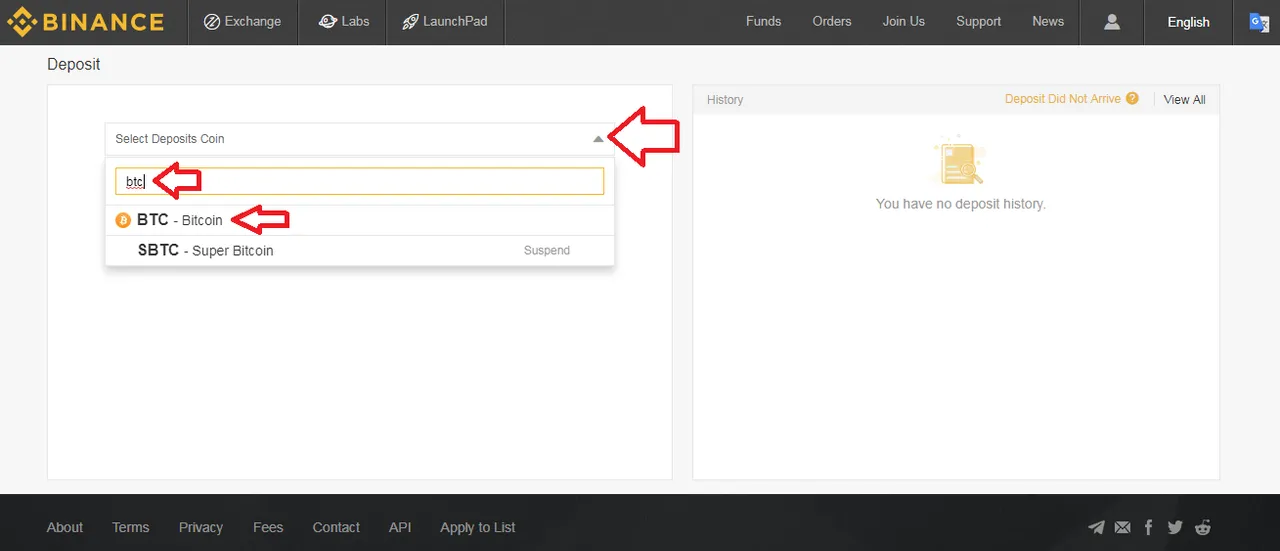Open the LaunchPad page
This screenshot has width=1280, height=551.
445,21
